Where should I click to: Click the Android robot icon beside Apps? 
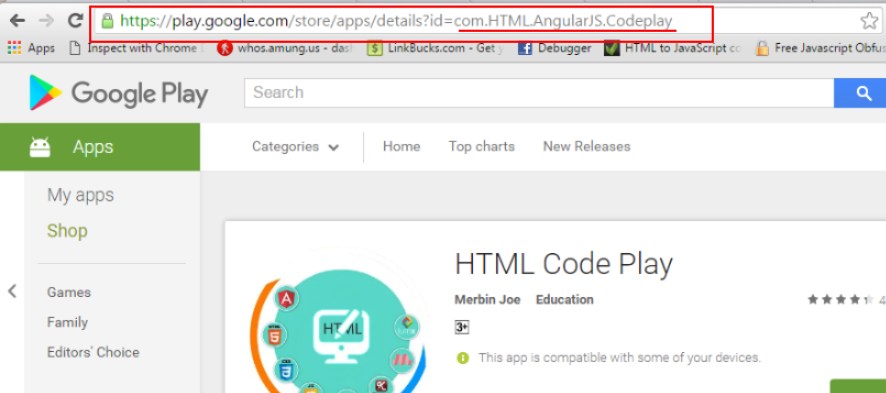click(40, 147)
